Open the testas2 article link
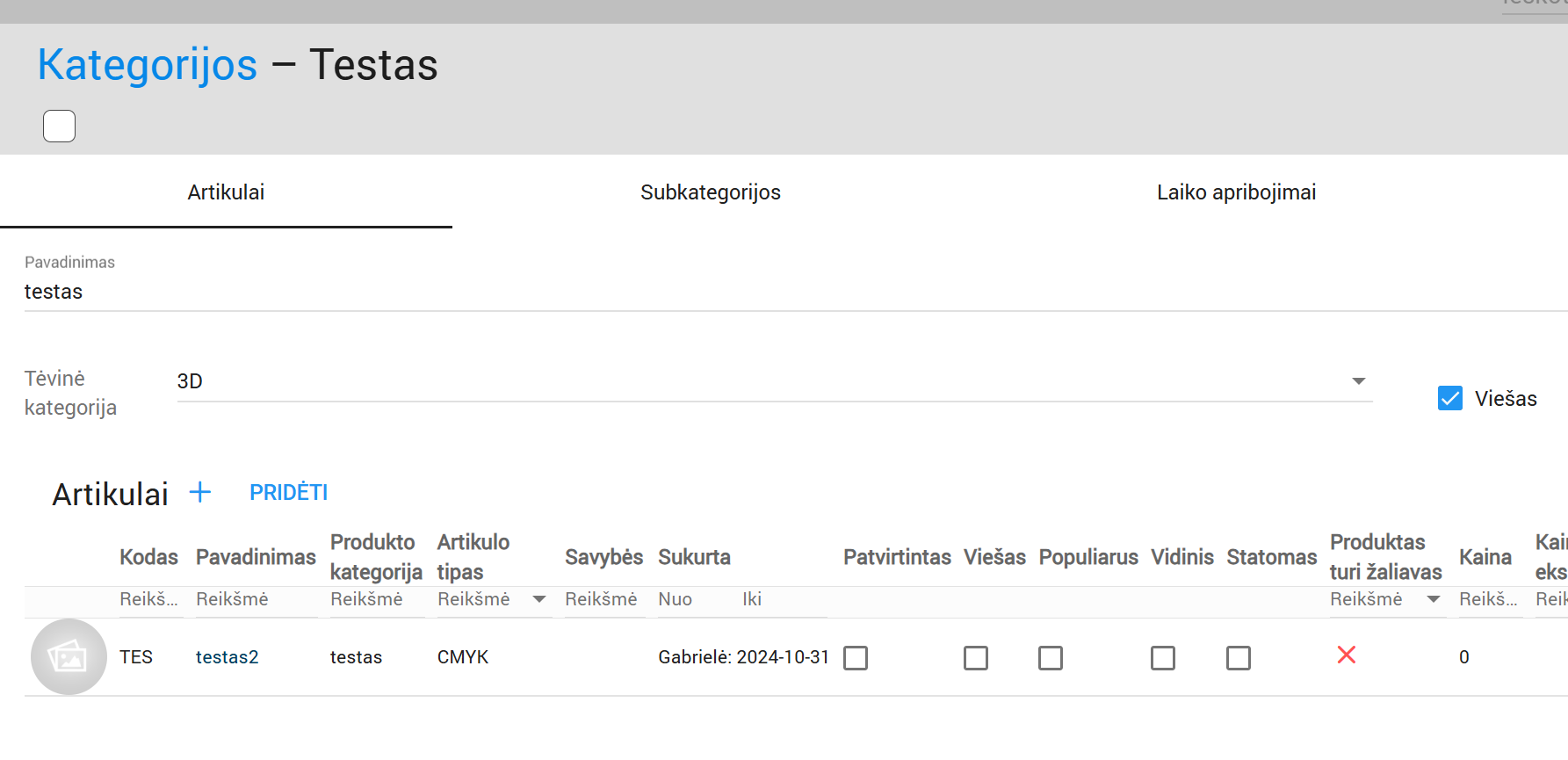This screenshot has height=760, width=1568. [227, 657]
